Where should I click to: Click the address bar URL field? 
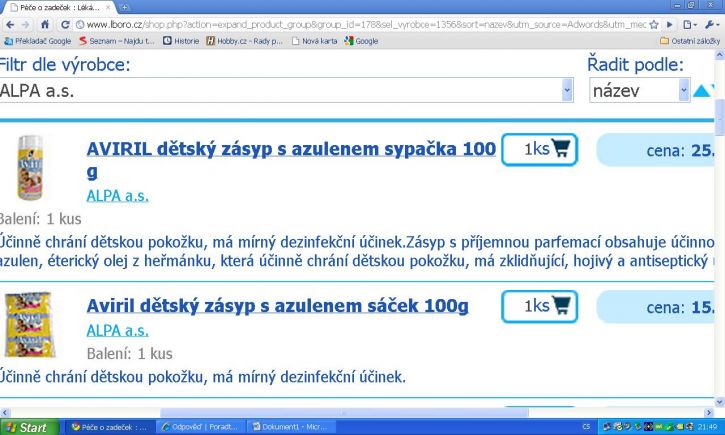coord(365,25)
